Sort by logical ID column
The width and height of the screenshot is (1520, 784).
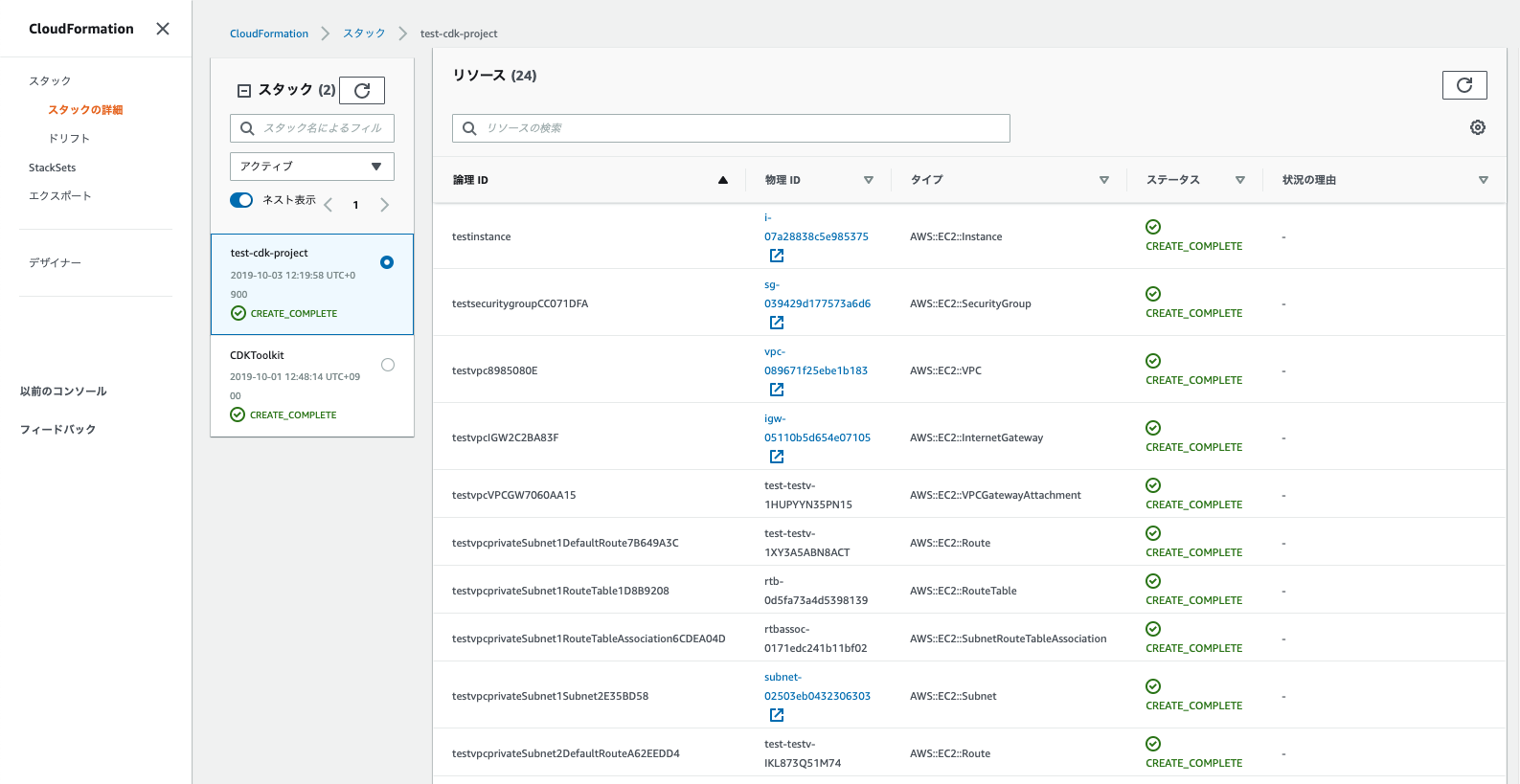coord(723,180)
